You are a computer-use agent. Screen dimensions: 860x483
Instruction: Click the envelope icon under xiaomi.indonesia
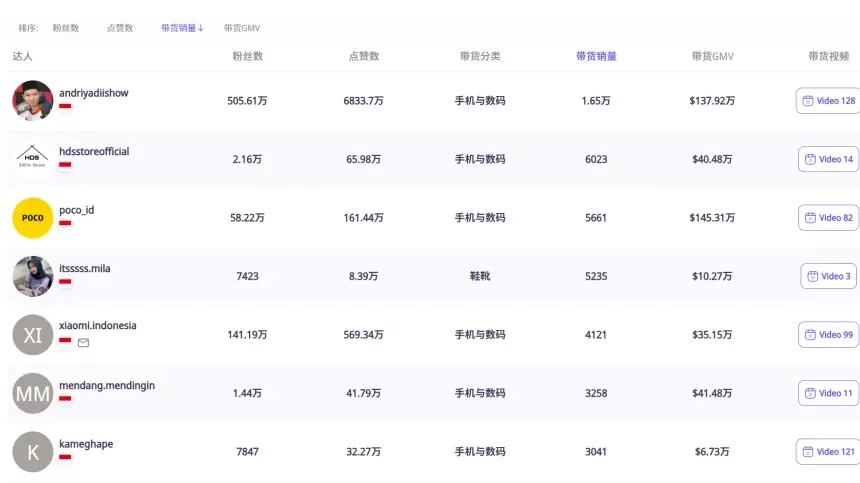point(83,343)
